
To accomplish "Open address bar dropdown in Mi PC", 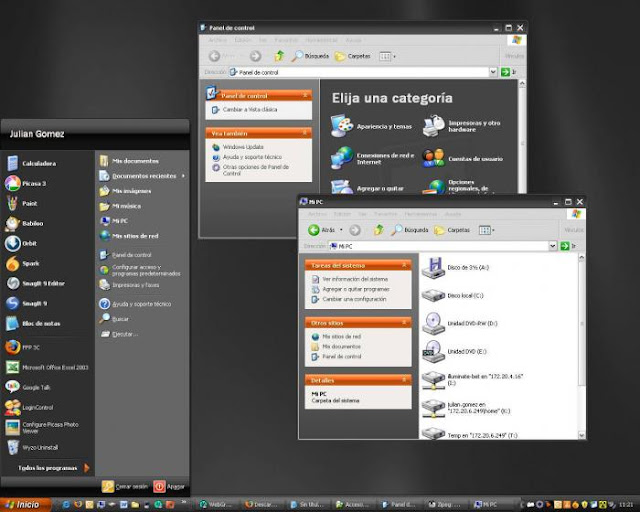I will click(553, 246).
